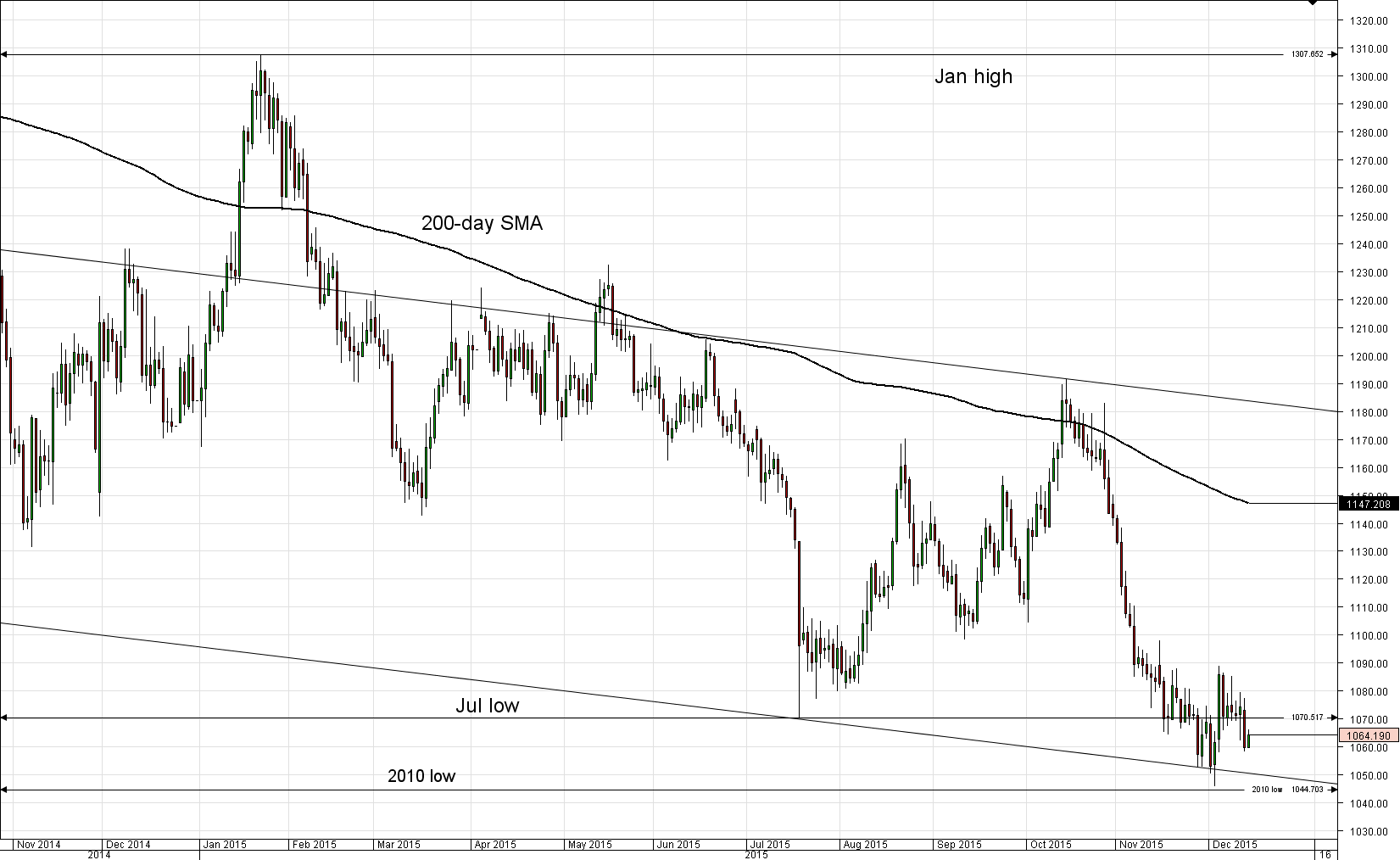
Task: Click the 1180.00 price axis label
Action: (1369, 413)
